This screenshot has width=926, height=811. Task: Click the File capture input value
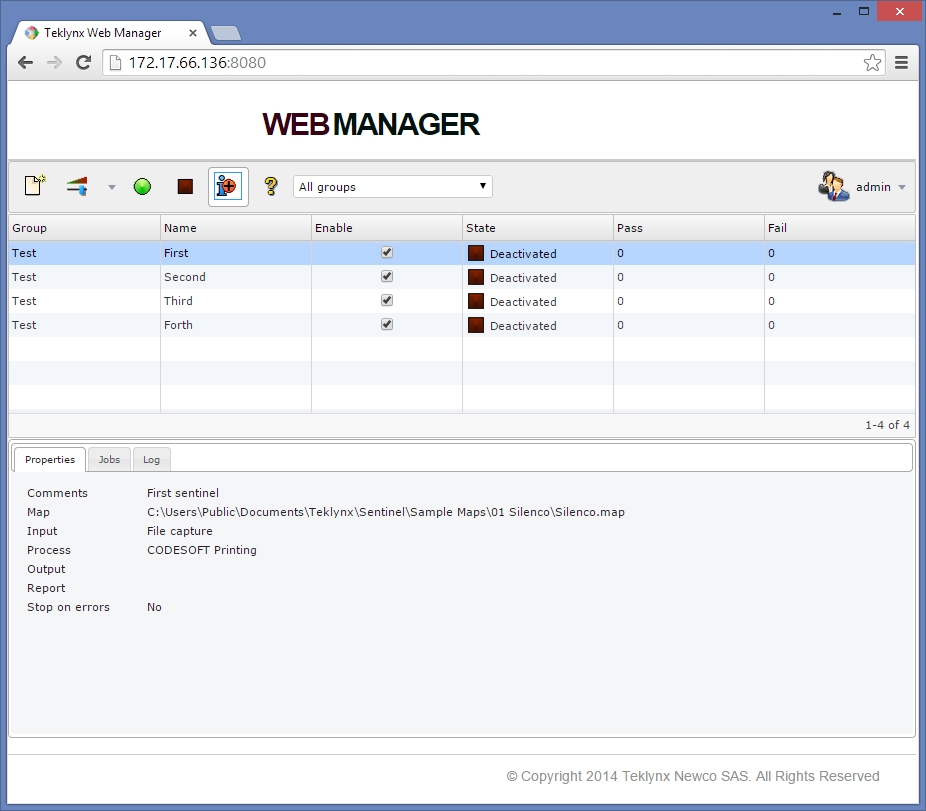pos(180,531)
